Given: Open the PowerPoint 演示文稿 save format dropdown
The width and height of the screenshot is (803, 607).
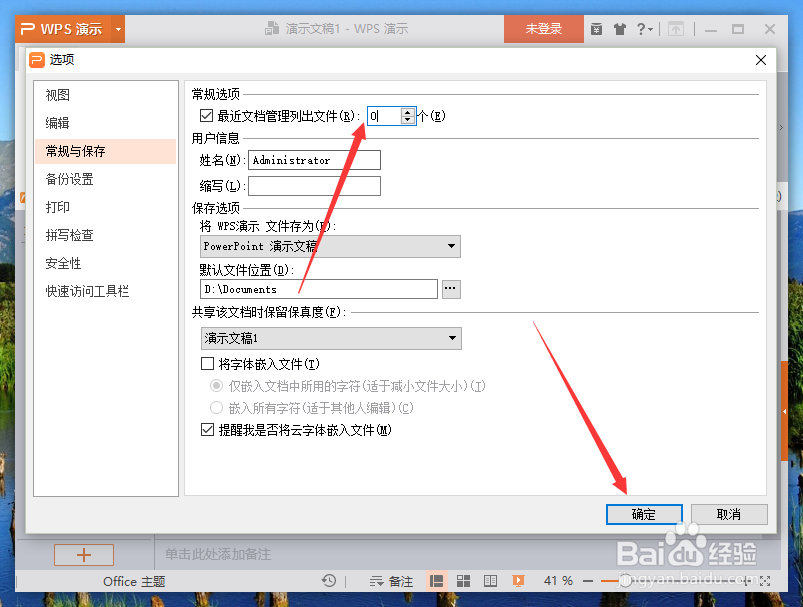Looking at the screenshot, I should pyautogui.click(x=330, y=246).
